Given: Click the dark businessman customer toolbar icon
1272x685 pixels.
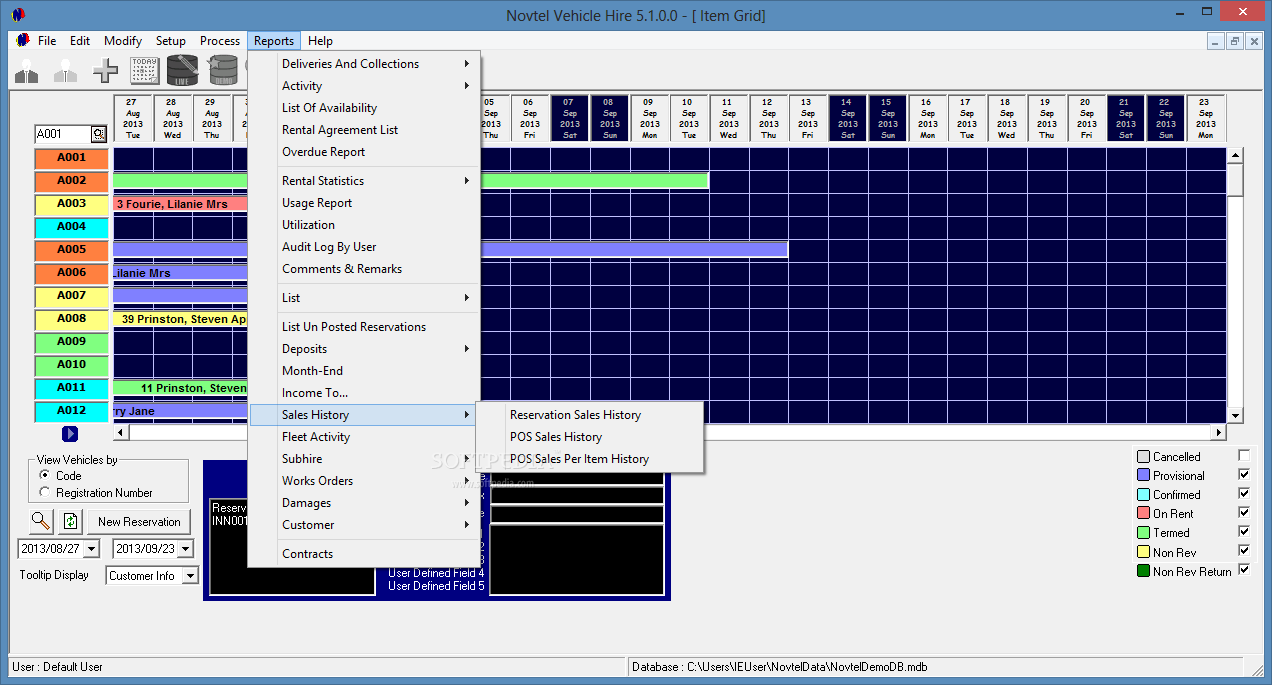Looking at the screenshot, I should [x=27, y=71].
